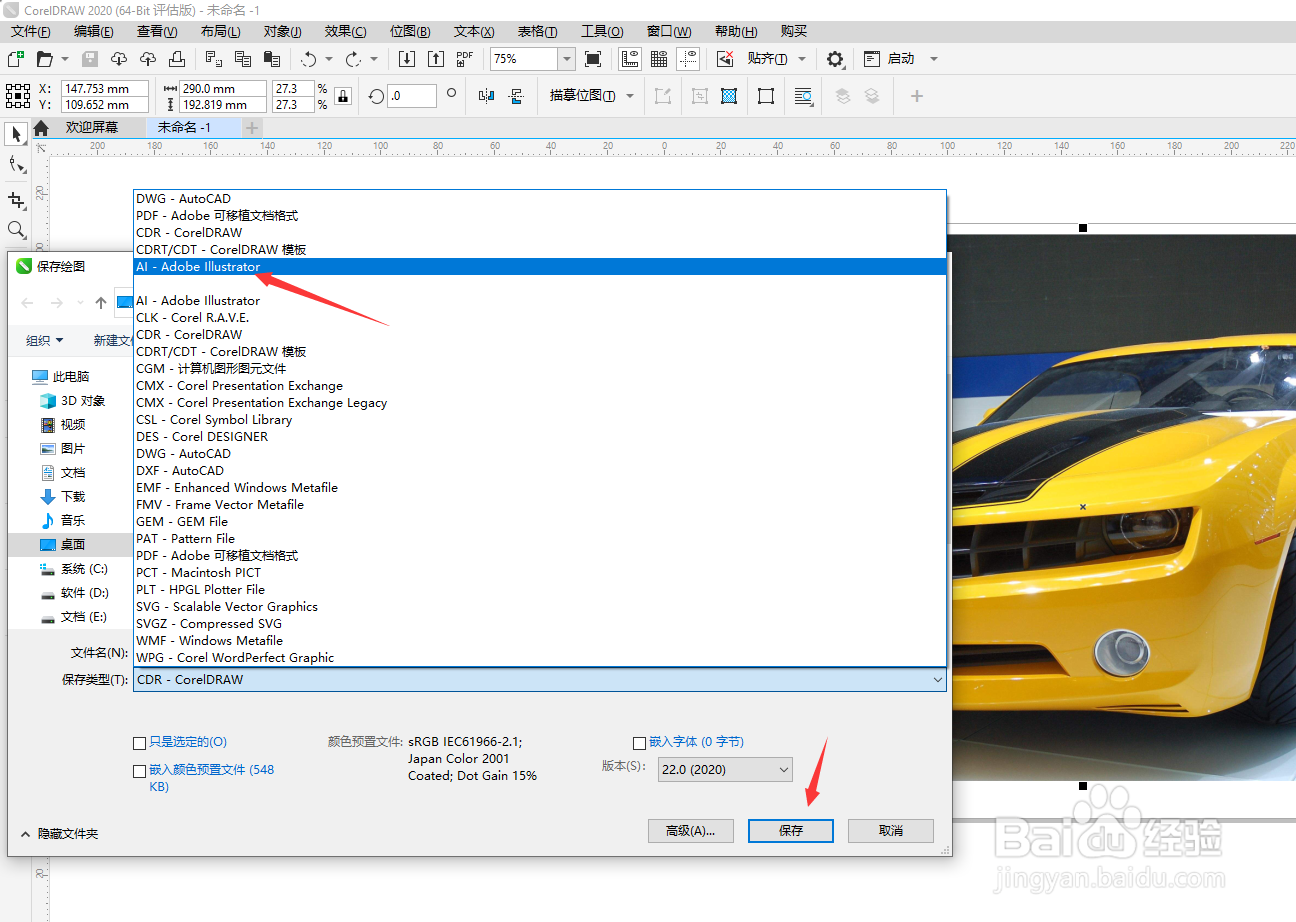Screen dimensions: 1296x922
Task: Toggle the show grid icon
Action: (659, 59)
